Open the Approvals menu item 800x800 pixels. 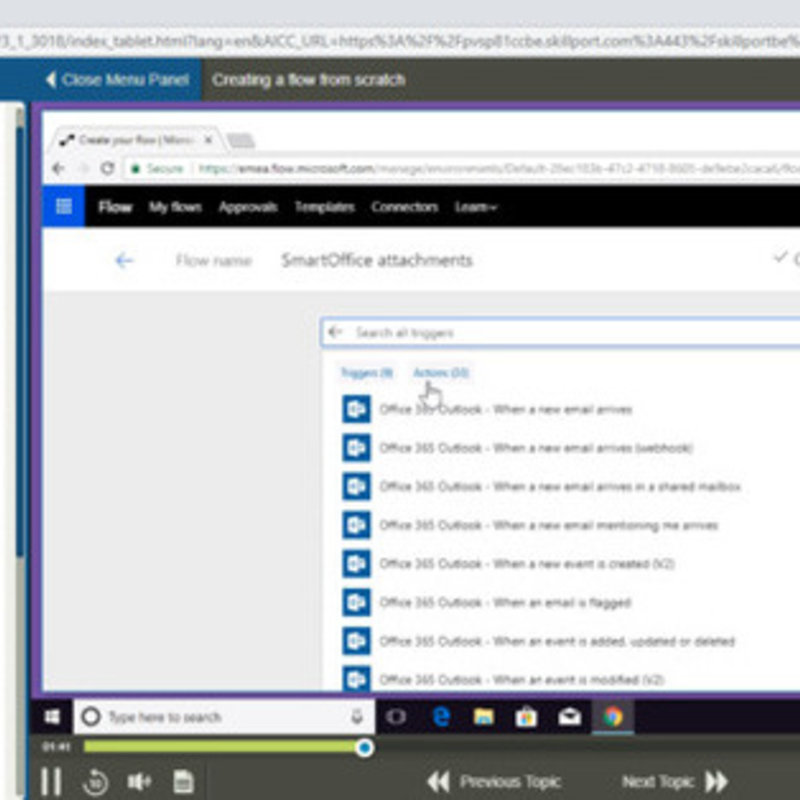[248, 207]
